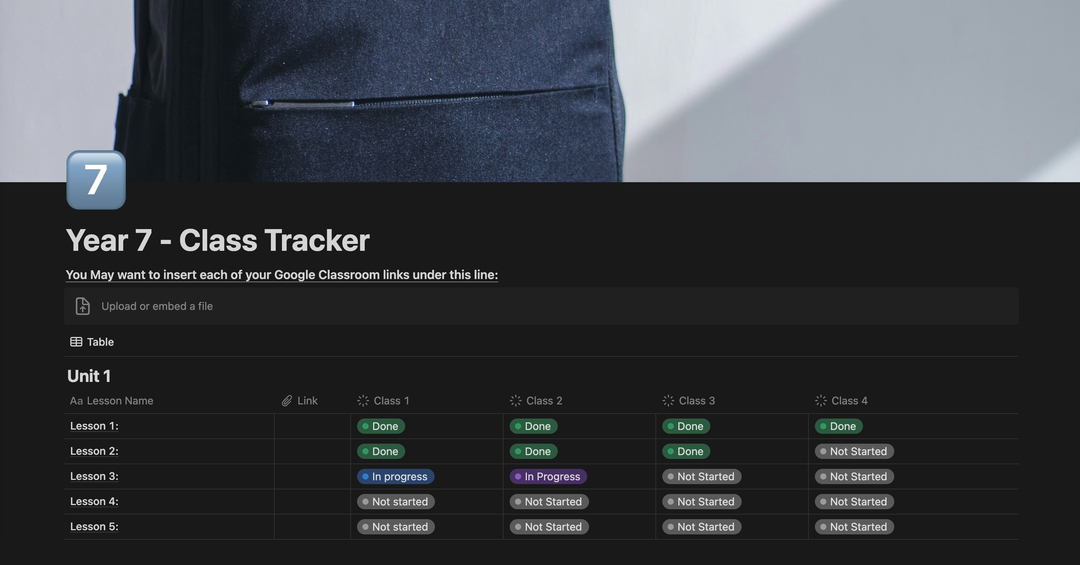Change Lesson 2 Class 4 Not Started status
The width and height of the screenshot is (1080, 565).
pos(854,451)
